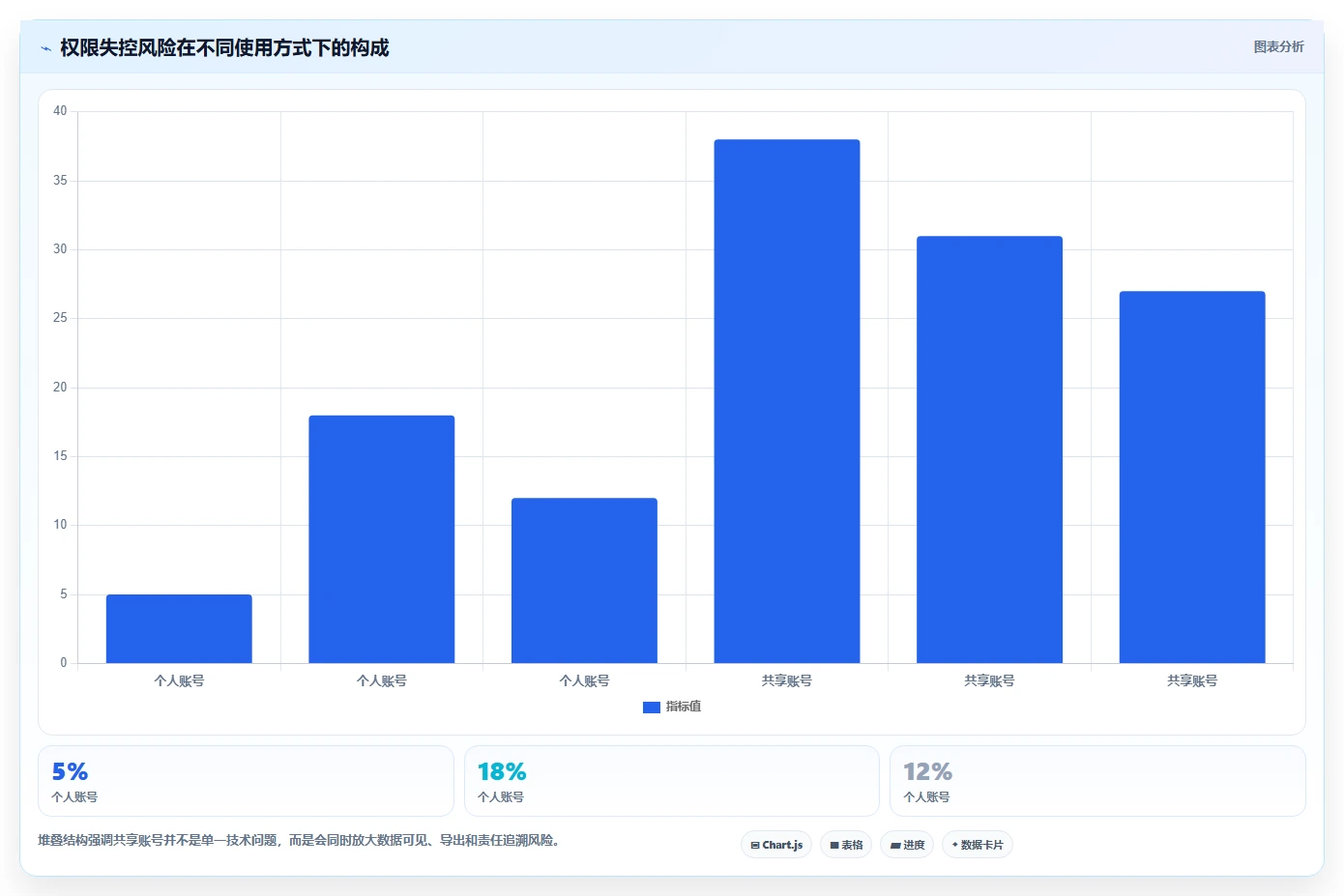Select the 共享账号 bar reaching 27
1344x896 pixels.
(1192, 477)
